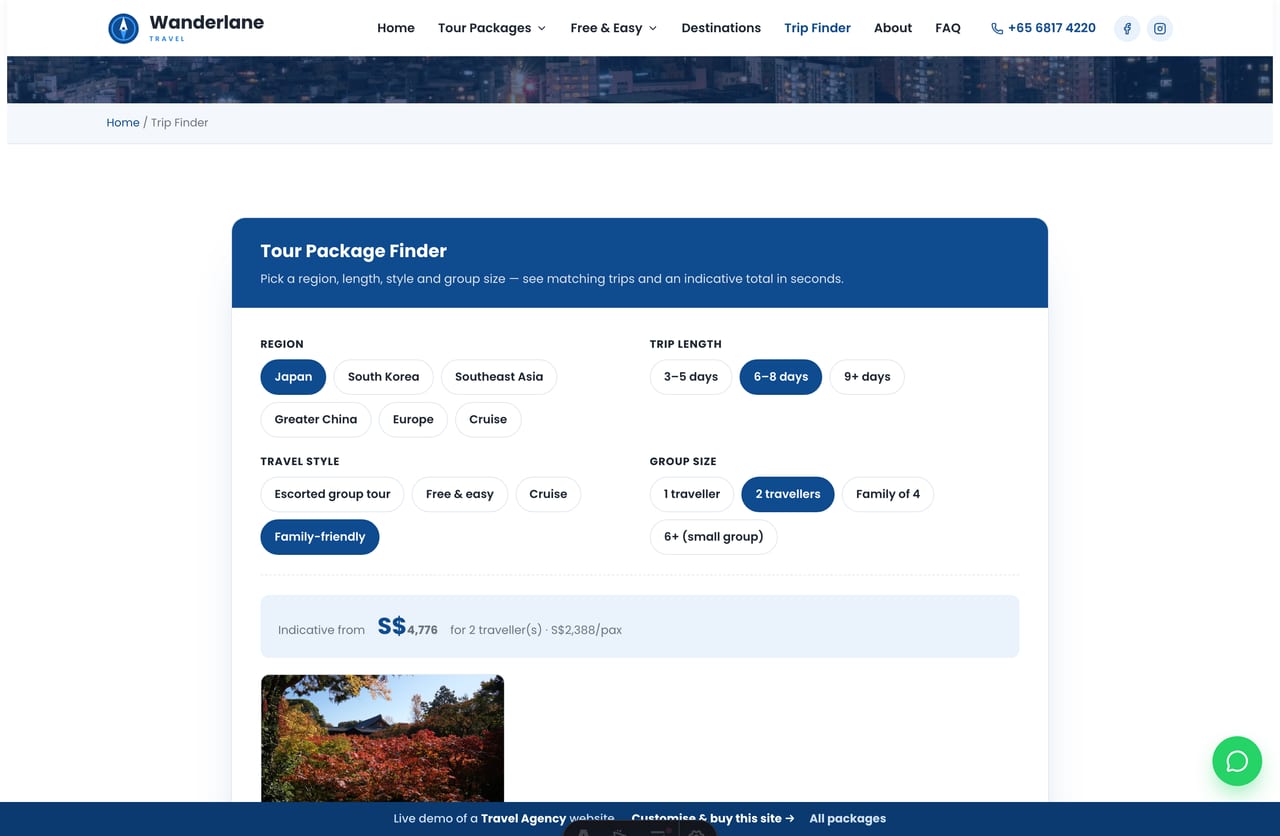Image resolution: width=1280 pixels, height=836 pixels.
Task: Click the Wanderlane Travel brand name
Action: [x=206, y=26]
